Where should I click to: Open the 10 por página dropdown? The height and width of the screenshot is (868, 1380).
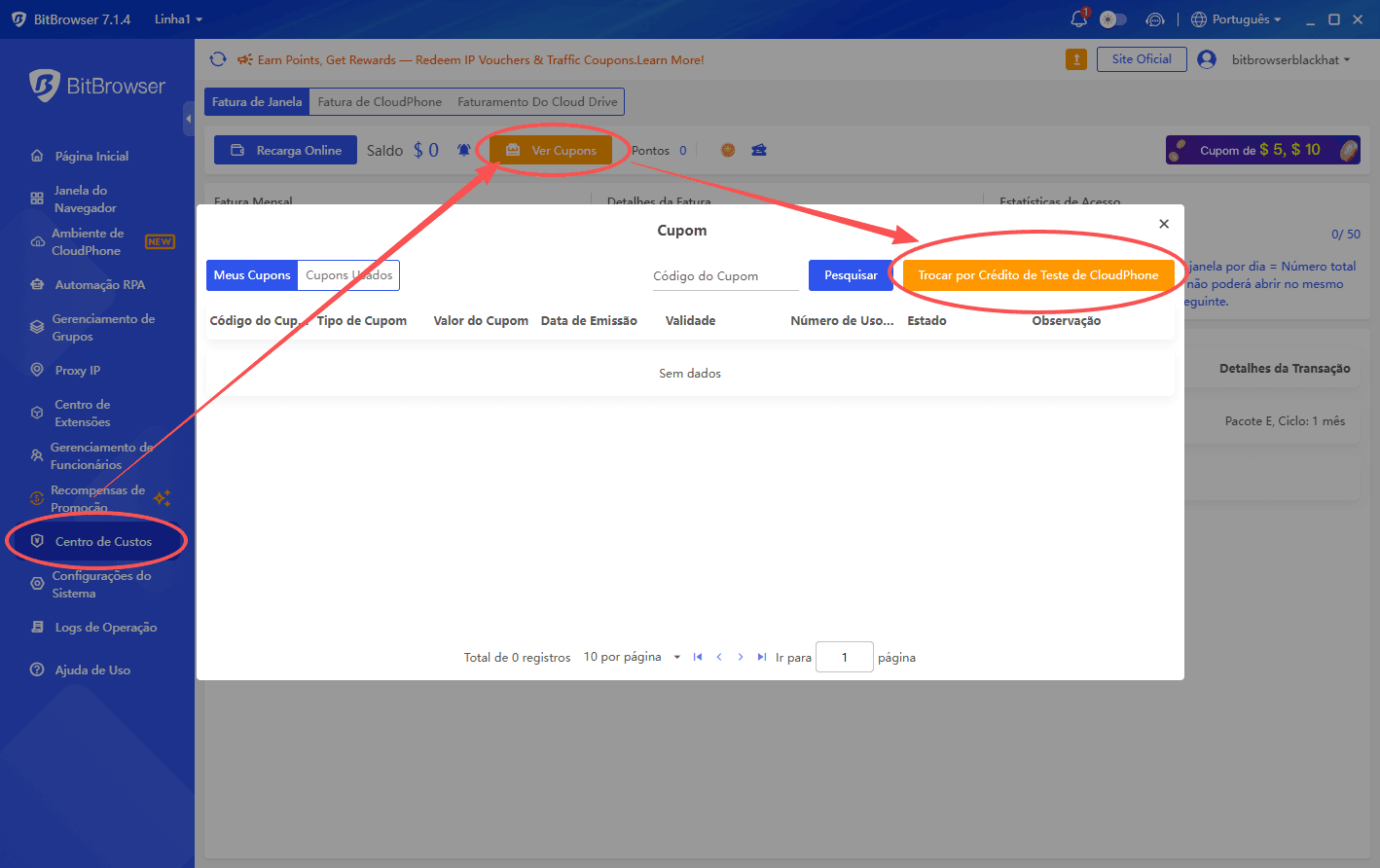click(632, 657)
